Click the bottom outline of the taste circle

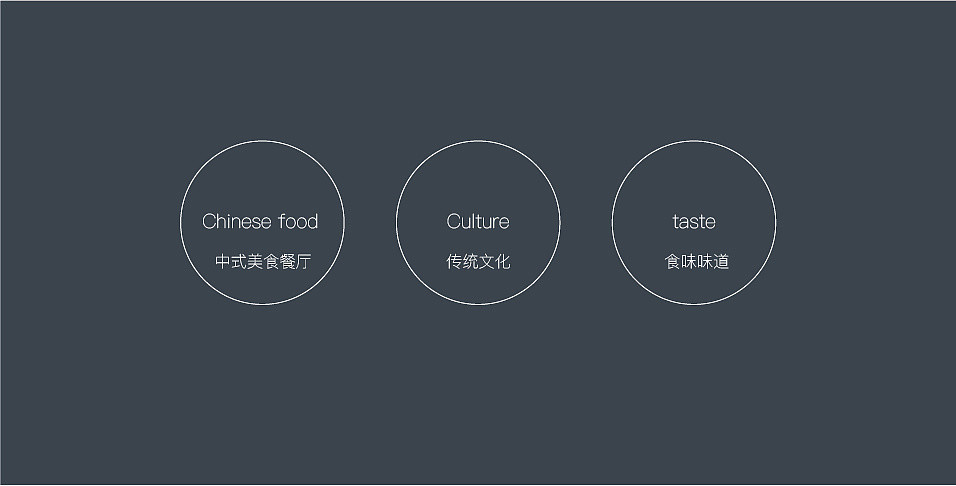click(694, 304)
